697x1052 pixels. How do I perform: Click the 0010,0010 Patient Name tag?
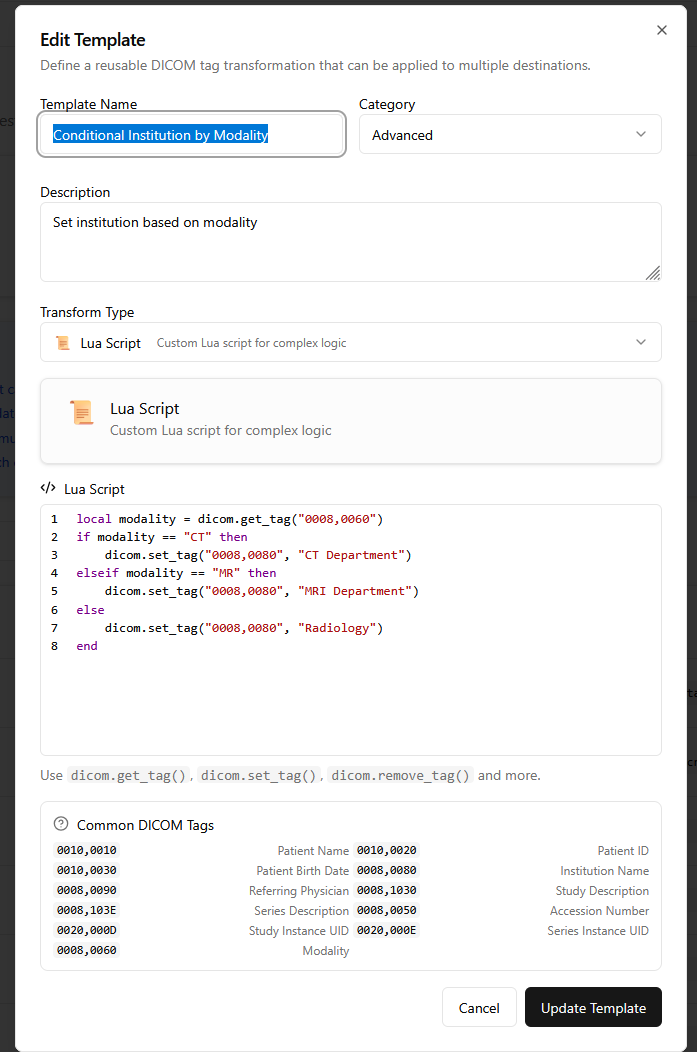85,851
